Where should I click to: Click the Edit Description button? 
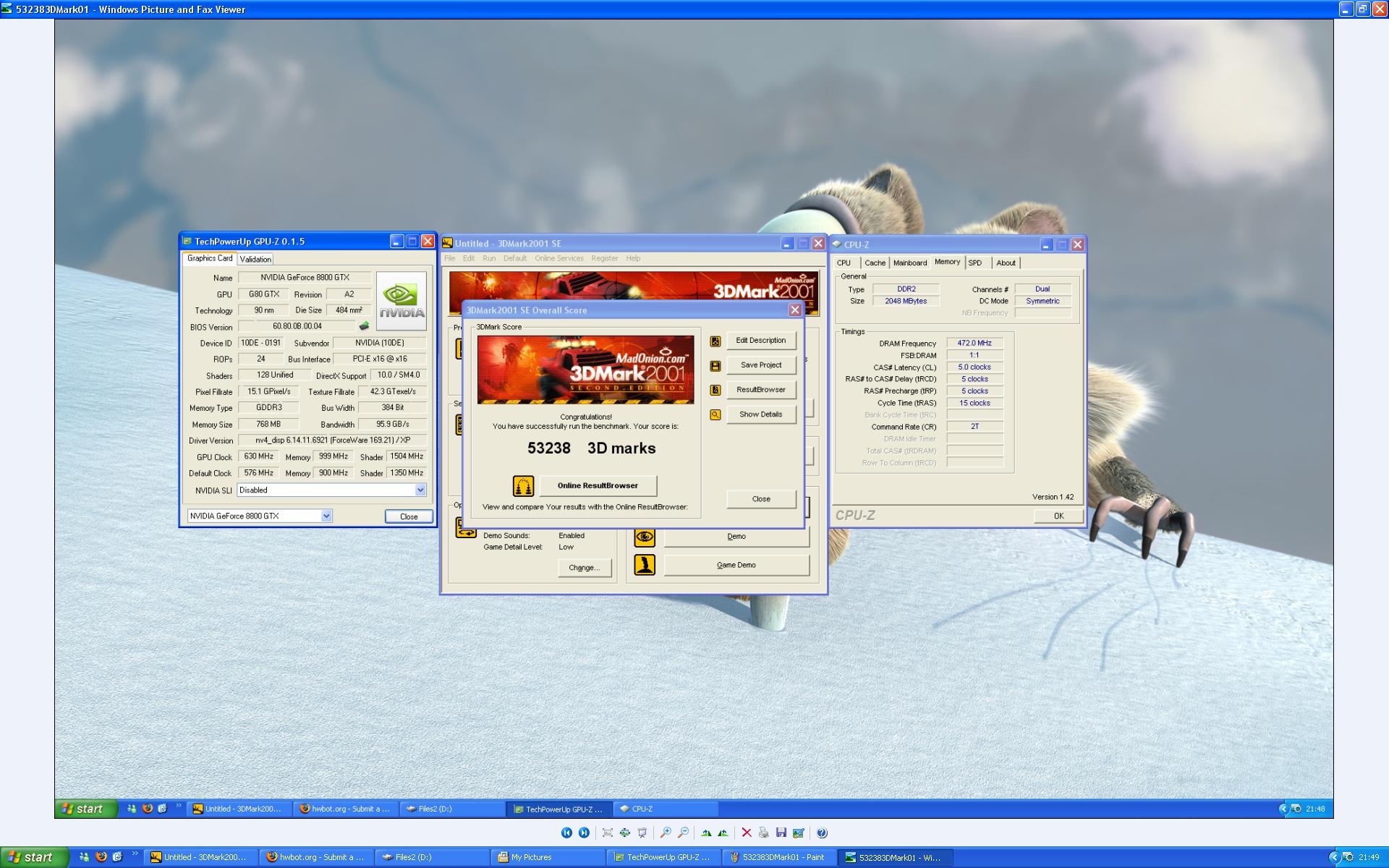pos(761,341)
